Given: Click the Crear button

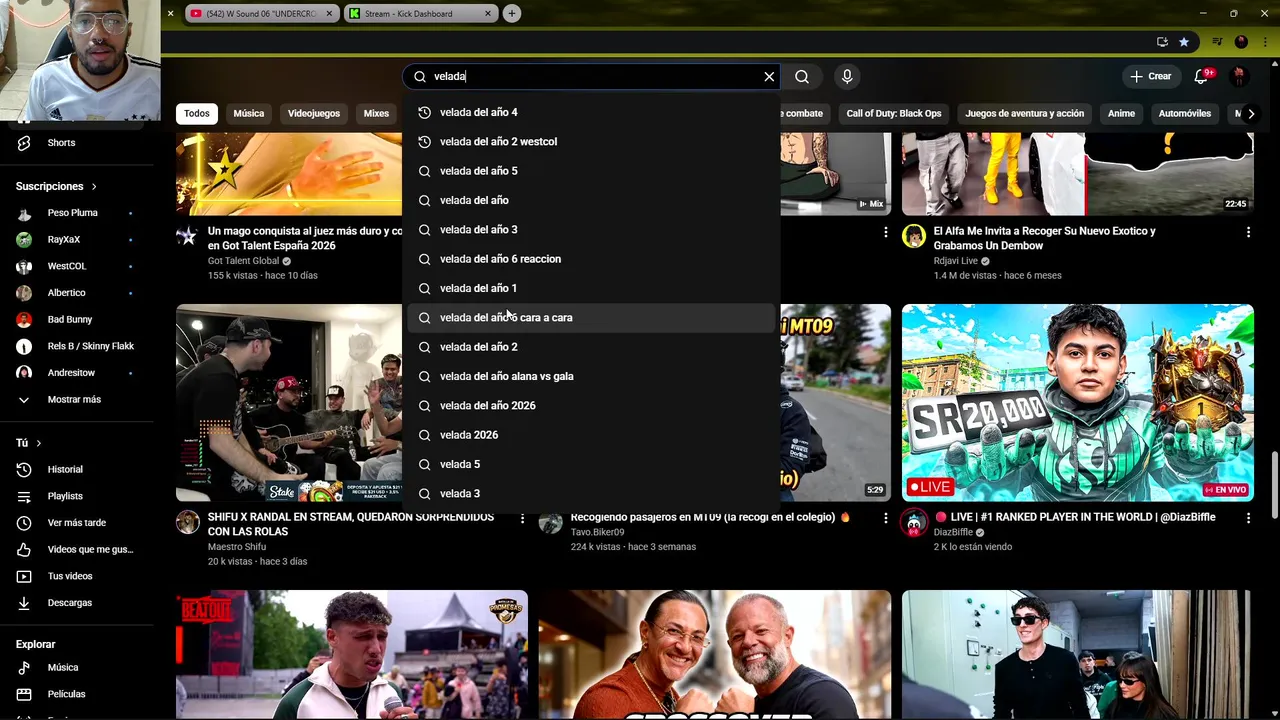Looking at the screenshot, I should (x=1150, y=76).
